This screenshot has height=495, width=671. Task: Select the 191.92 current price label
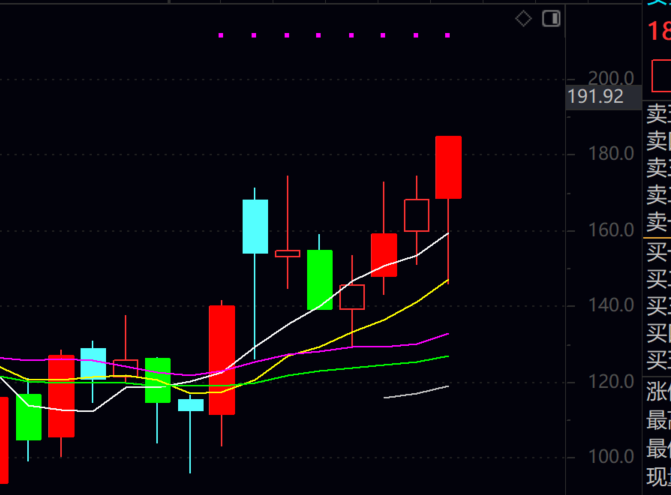[x=594, y=97]
